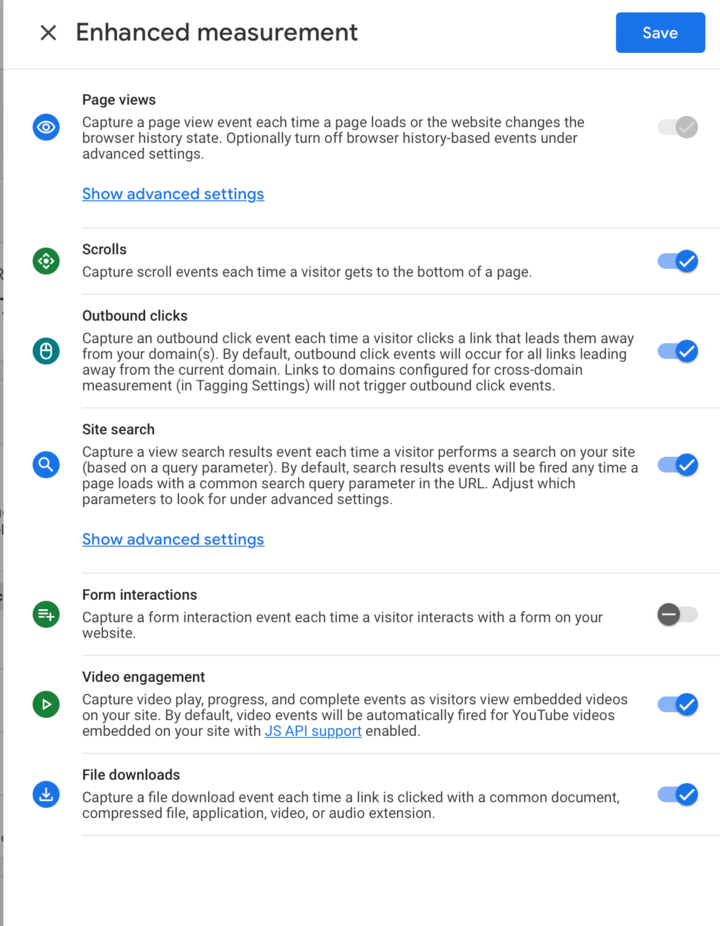Save the enhanced measurement settings

[x=660, y=32]
